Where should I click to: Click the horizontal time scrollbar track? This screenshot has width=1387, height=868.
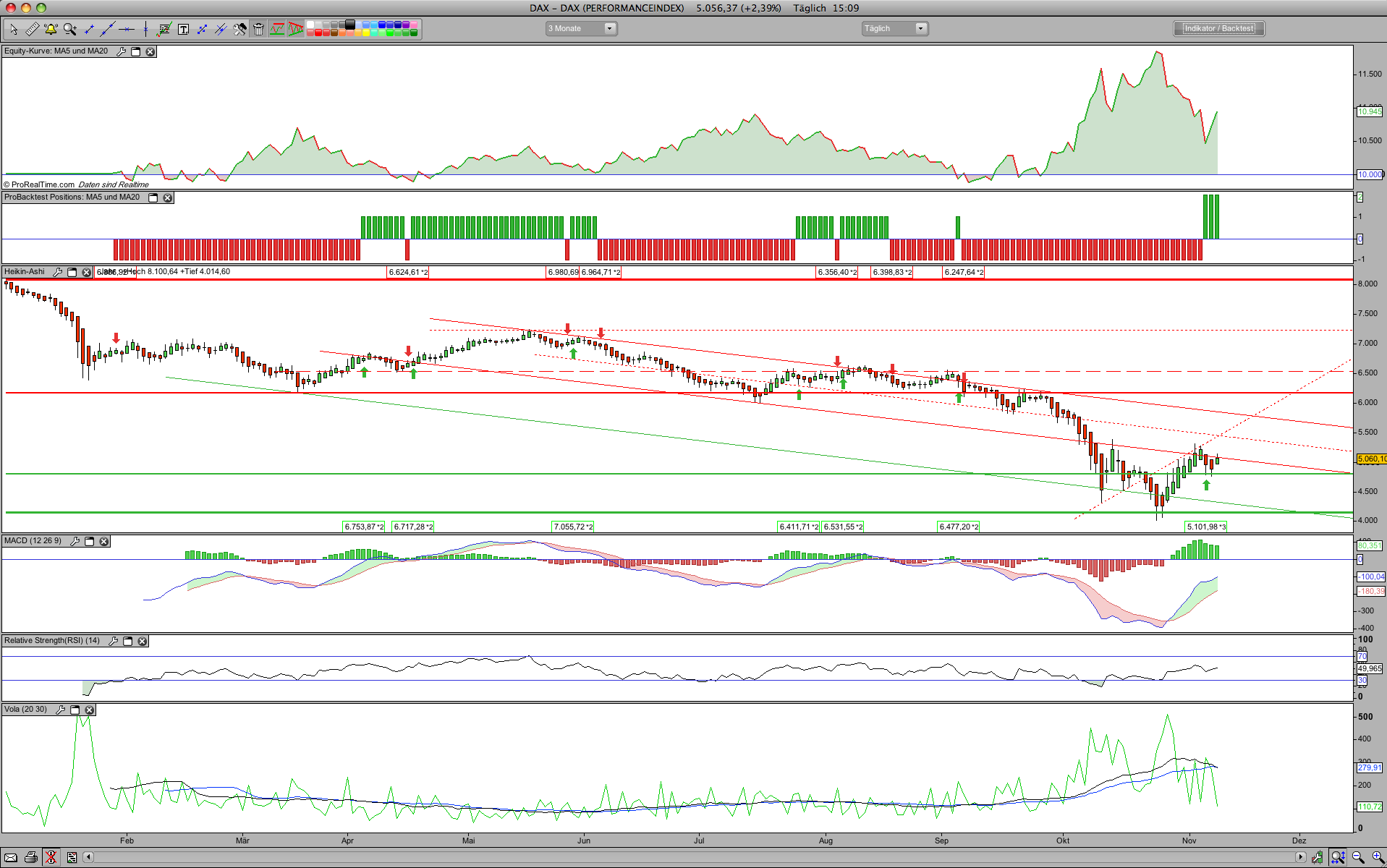click(x=695, y=857)
